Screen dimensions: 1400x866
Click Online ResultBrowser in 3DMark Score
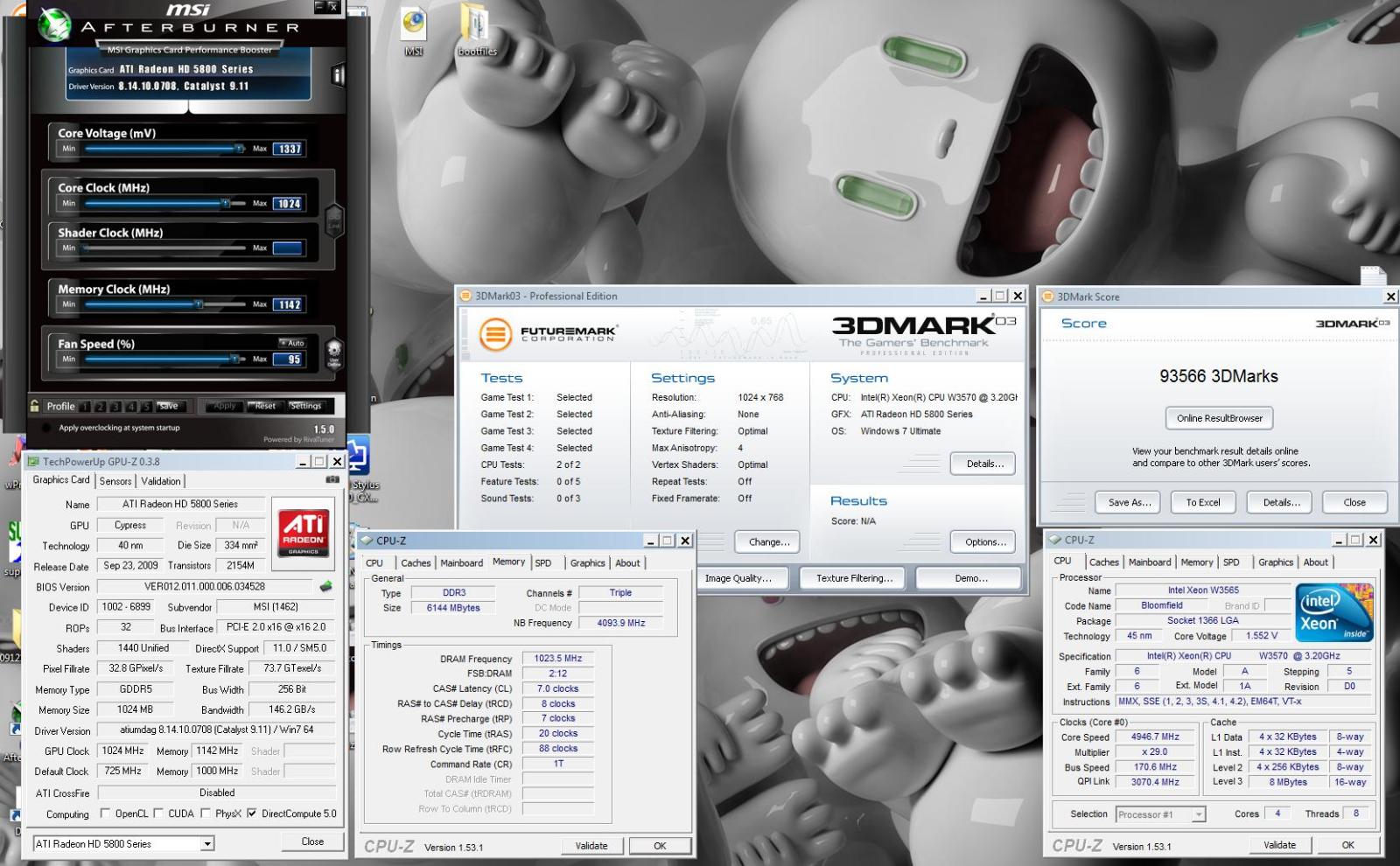[x=1220, y=418]
